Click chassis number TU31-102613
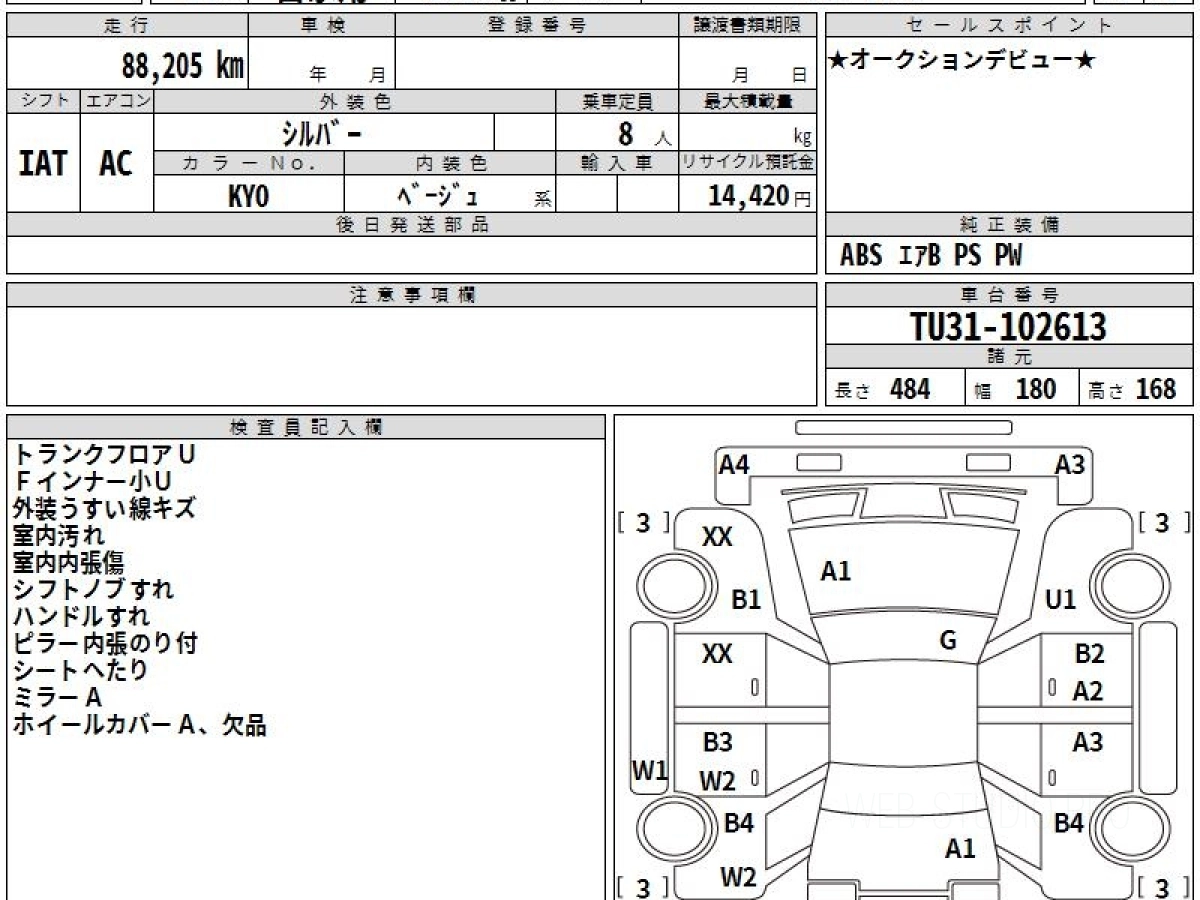This screenshot has height=900, width=1200. 1009,326
